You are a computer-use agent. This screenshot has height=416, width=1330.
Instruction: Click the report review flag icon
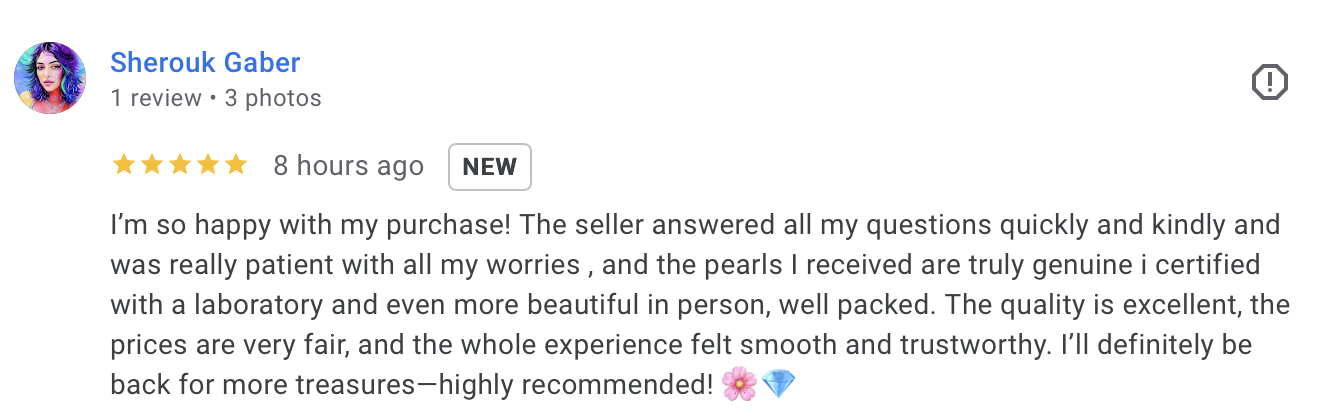coord(1270,81)
